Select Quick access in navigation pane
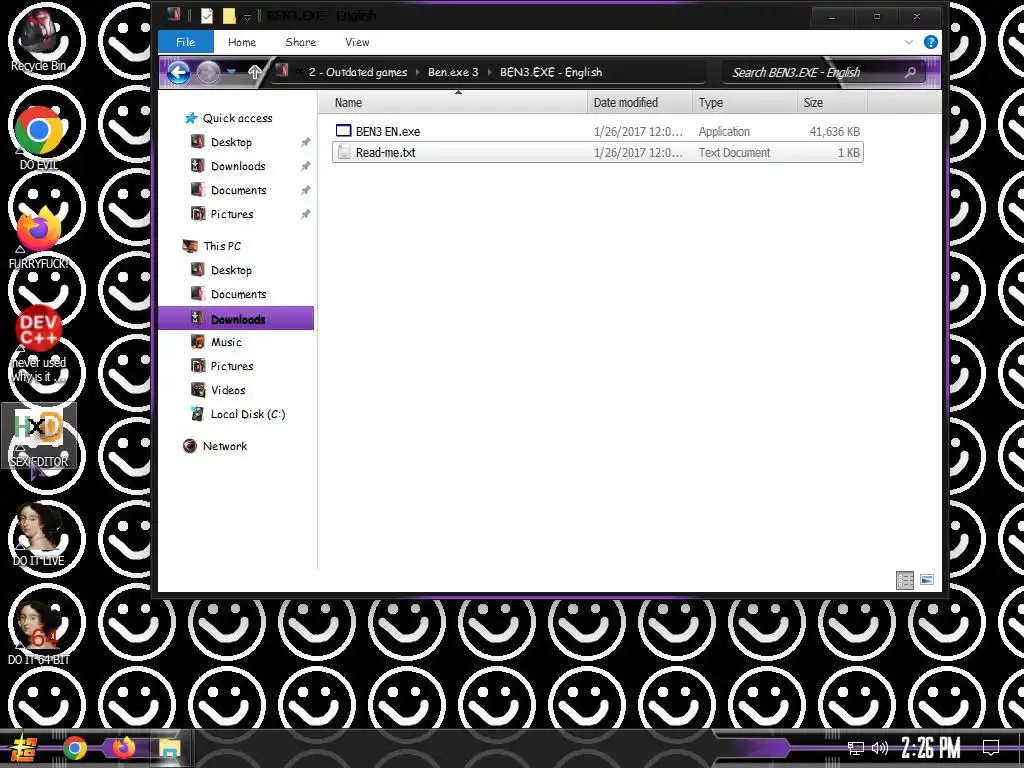Screen dimensions: 1024x768 pos(229,118)
